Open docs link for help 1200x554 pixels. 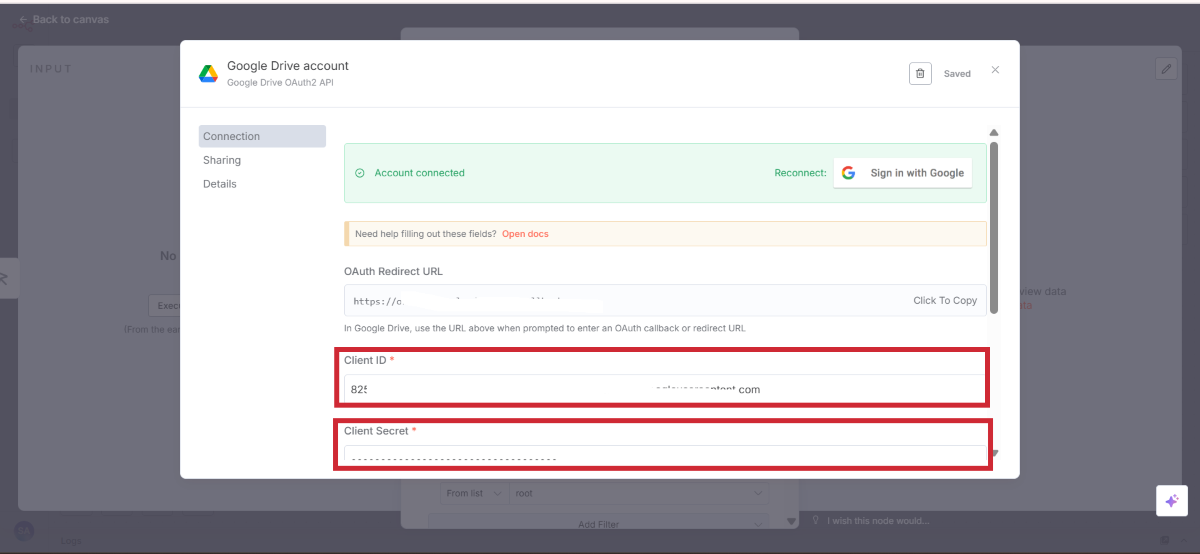click(525, 234)
